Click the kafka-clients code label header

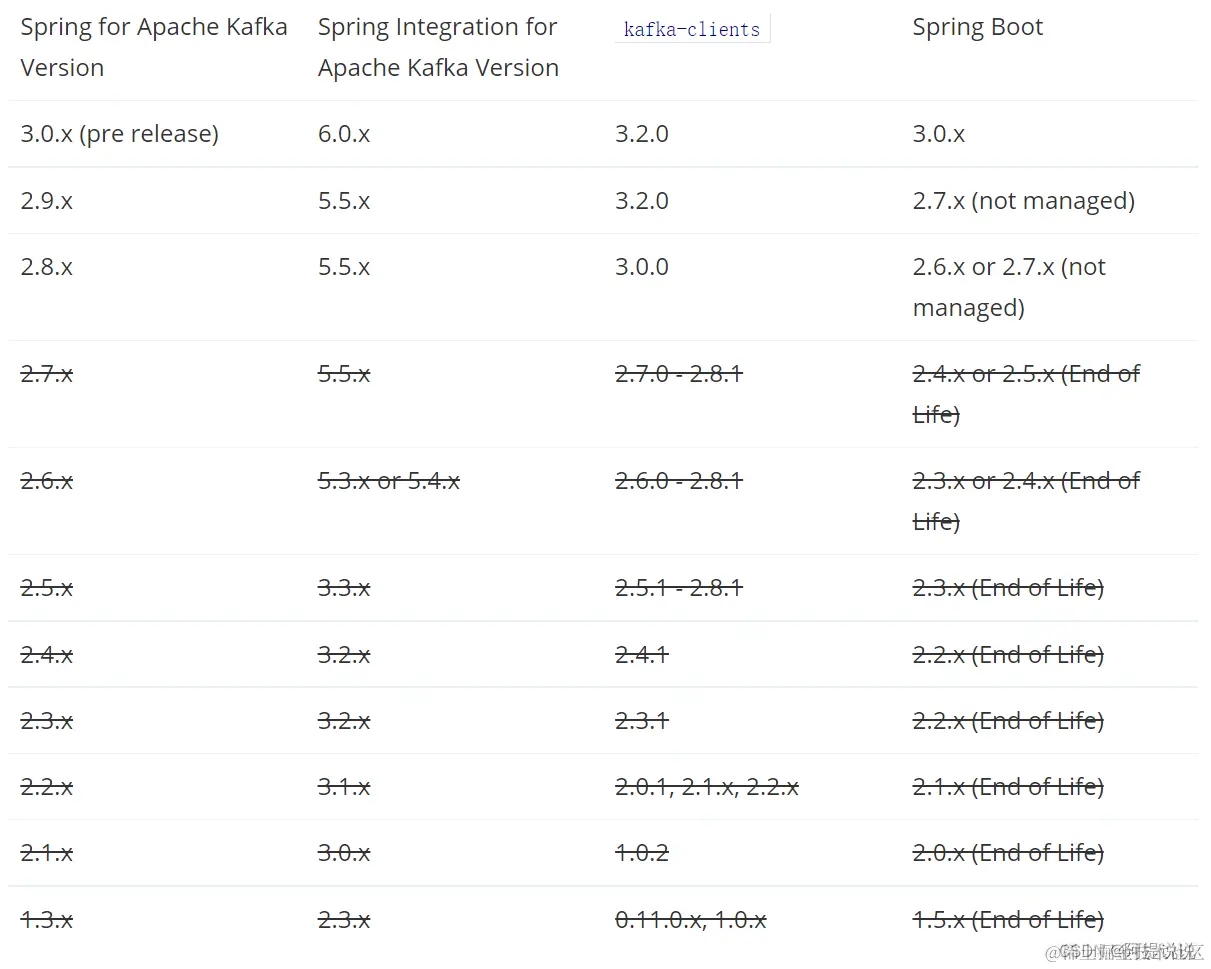[x=691, y=29]
